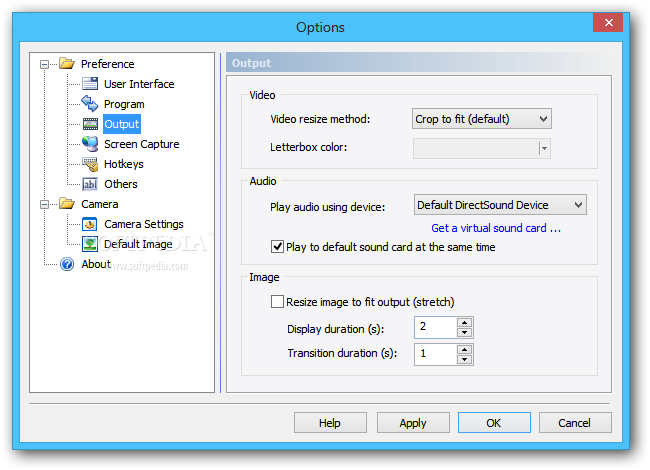Click the Default Image picture icon
This screenshot has width=650, height=470.
click(x=90, y=244)
